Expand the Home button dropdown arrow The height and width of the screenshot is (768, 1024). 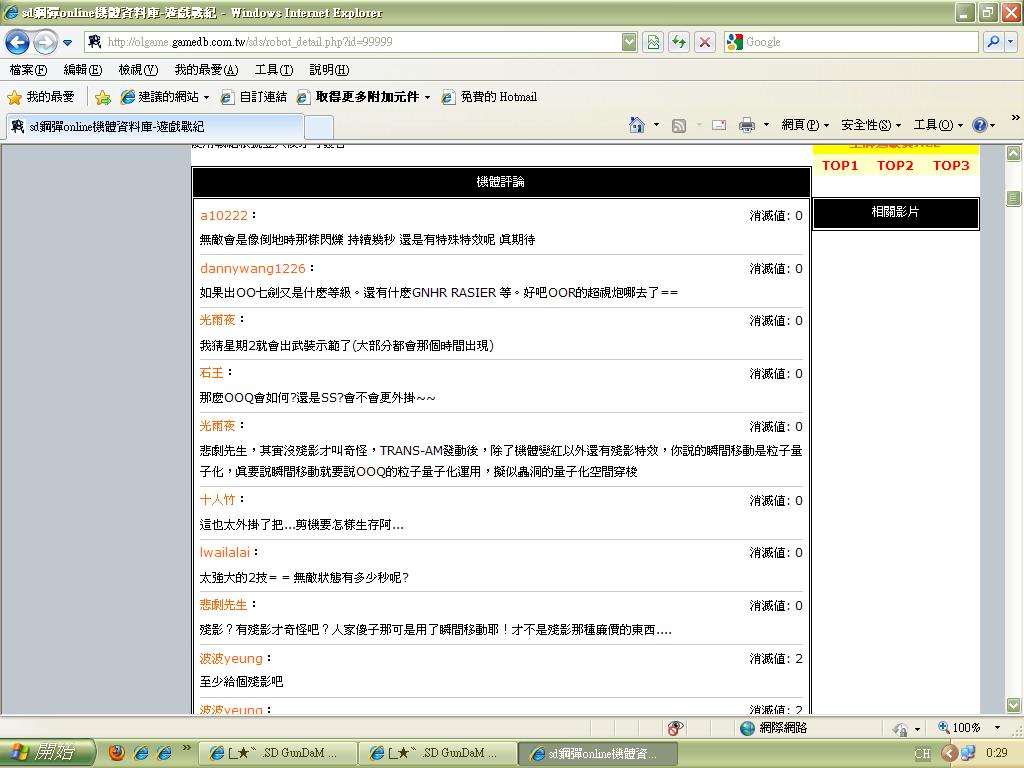(x=656, y=125)
